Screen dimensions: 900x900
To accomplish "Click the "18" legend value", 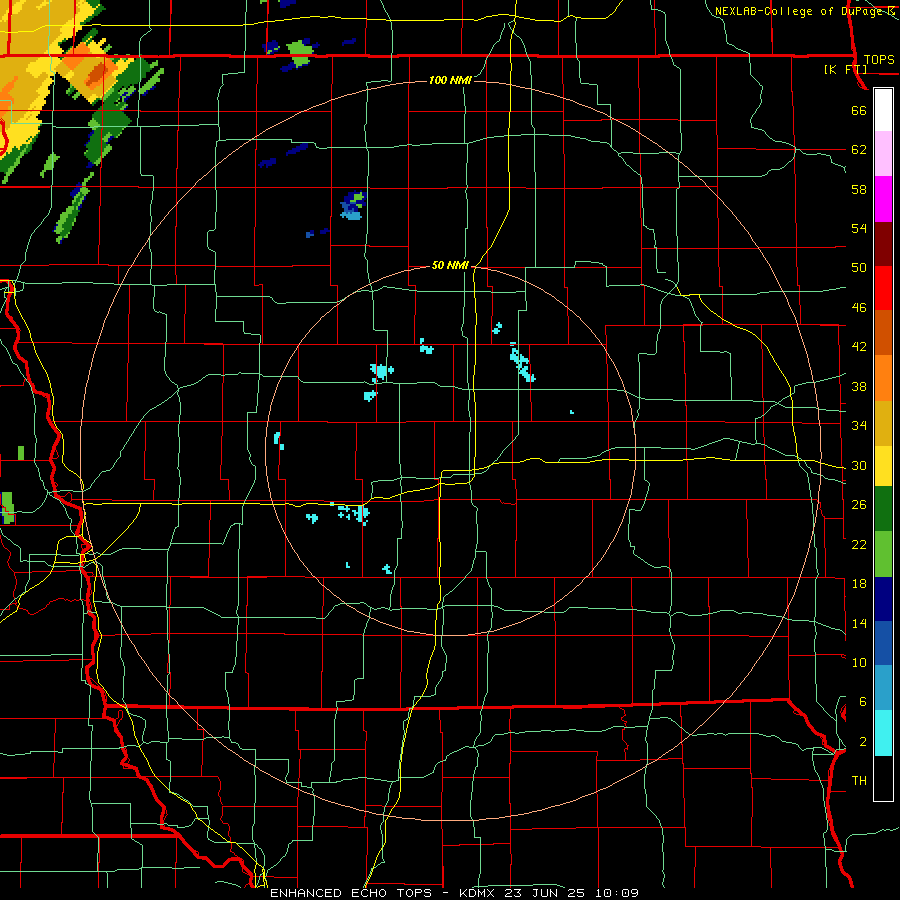I will pos(859,584).
